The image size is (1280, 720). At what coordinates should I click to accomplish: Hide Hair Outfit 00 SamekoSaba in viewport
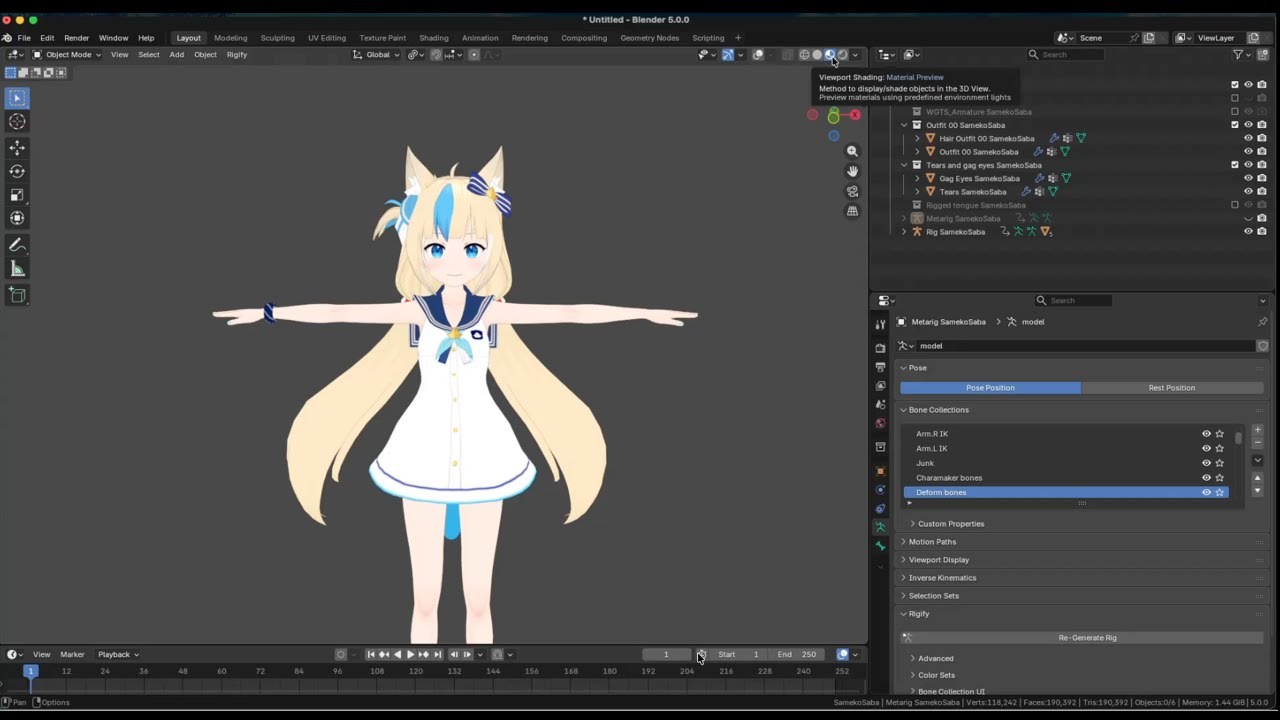1248,138
